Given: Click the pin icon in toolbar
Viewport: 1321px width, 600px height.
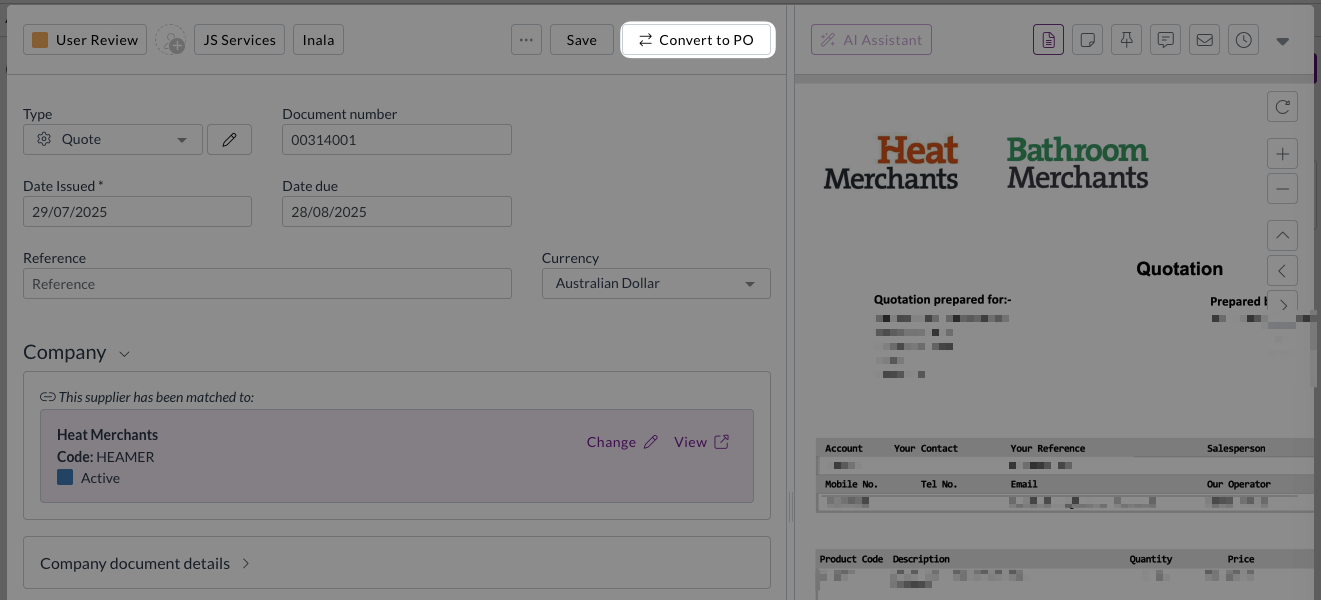Looking at the screenshot, I should (1126, 40).
